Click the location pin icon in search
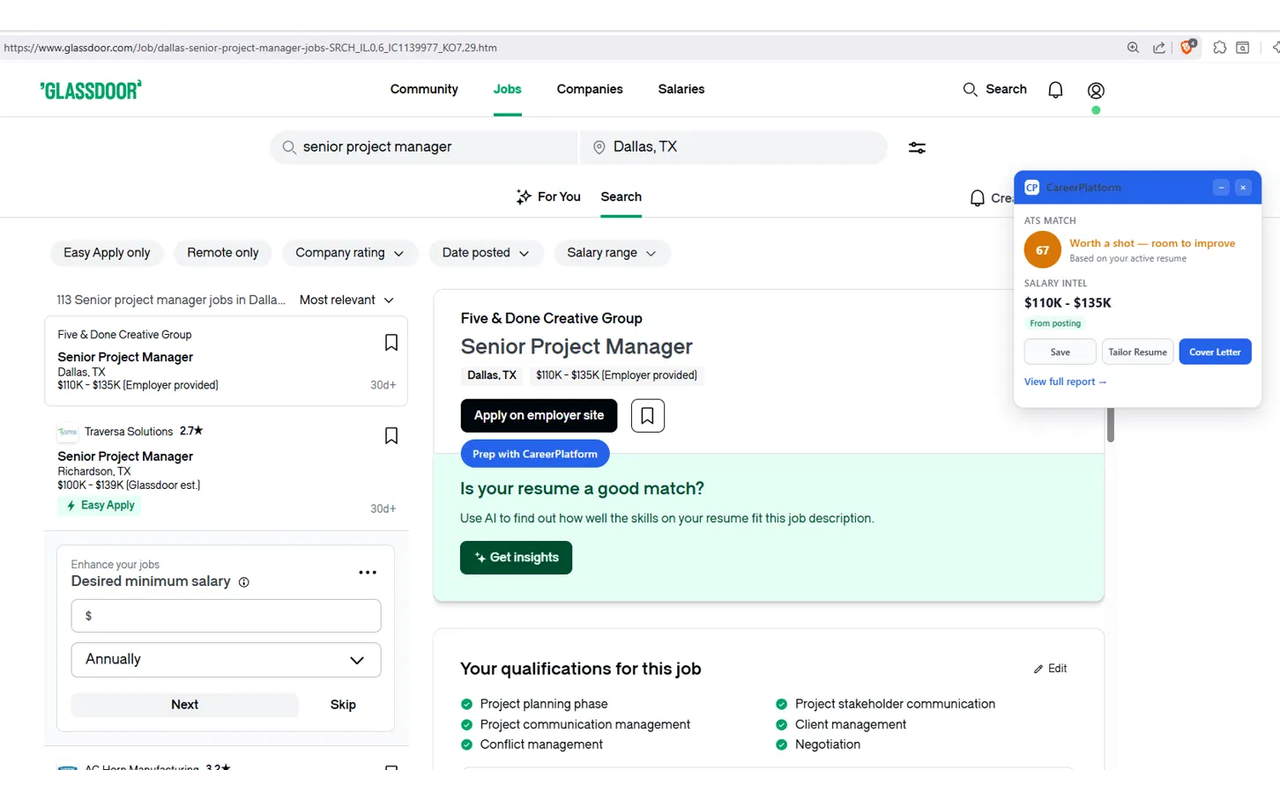Image resolution: width=1280 pixels, height=800 pixels. coord(599,148)
